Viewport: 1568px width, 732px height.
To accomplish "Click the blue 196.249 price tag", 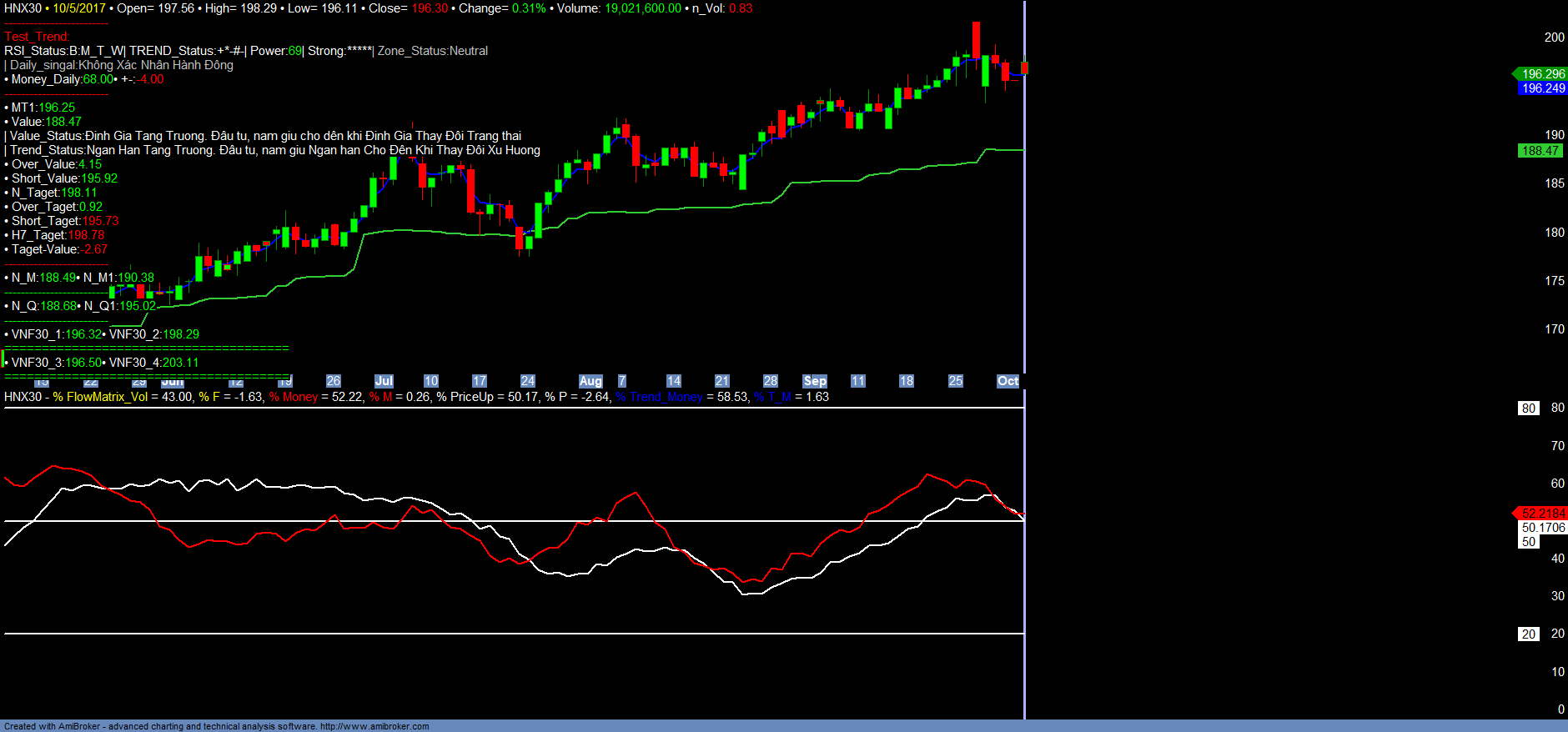I will [x=1542, y=88].
